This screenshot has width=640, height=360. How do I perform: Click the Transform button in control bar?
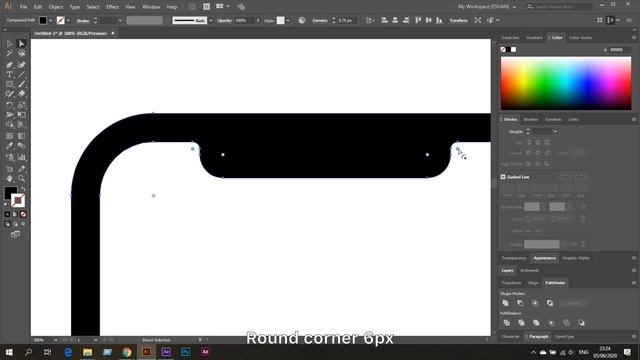pos(458,20)
